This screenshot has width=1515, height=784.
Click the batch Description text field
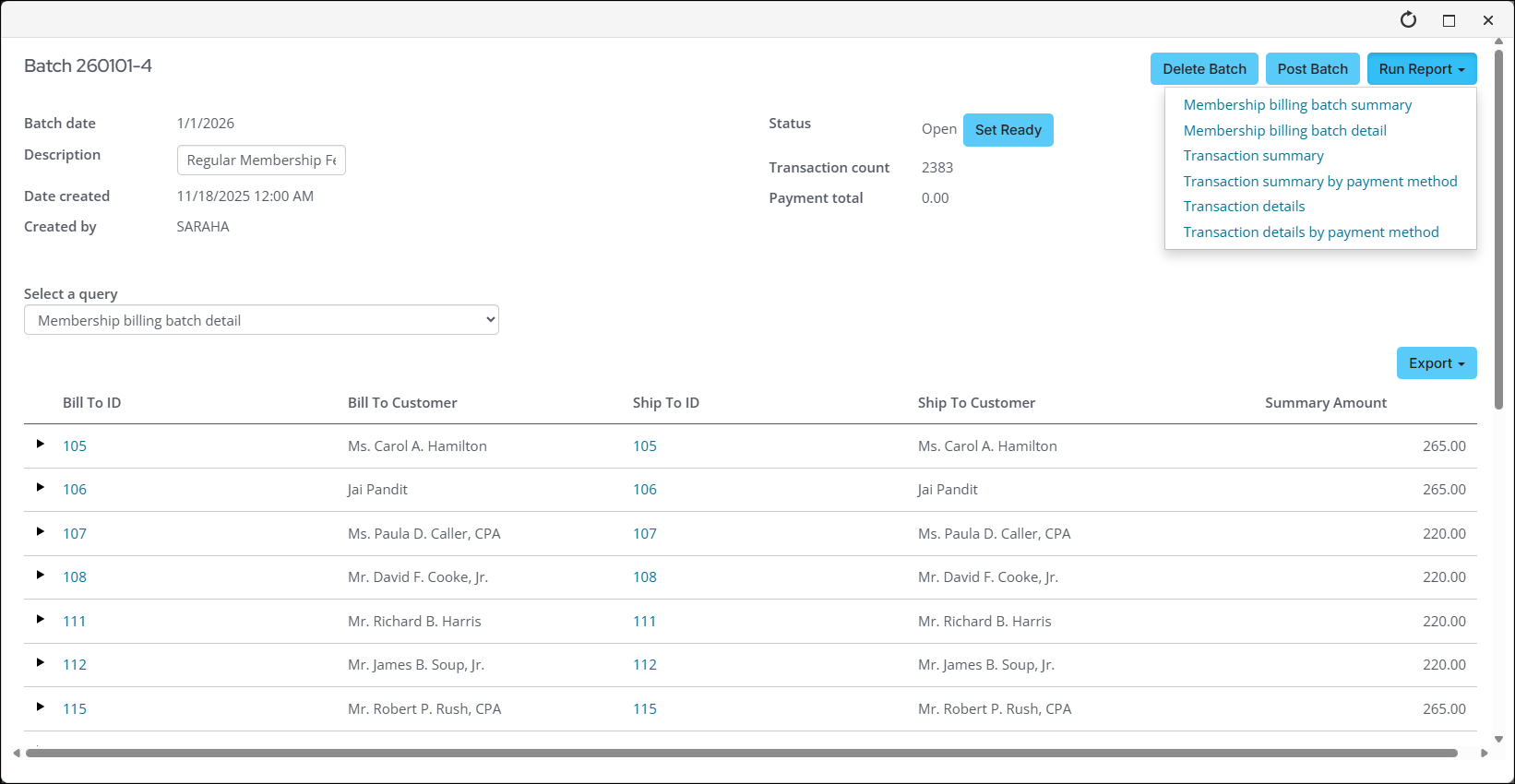(261, 160)
